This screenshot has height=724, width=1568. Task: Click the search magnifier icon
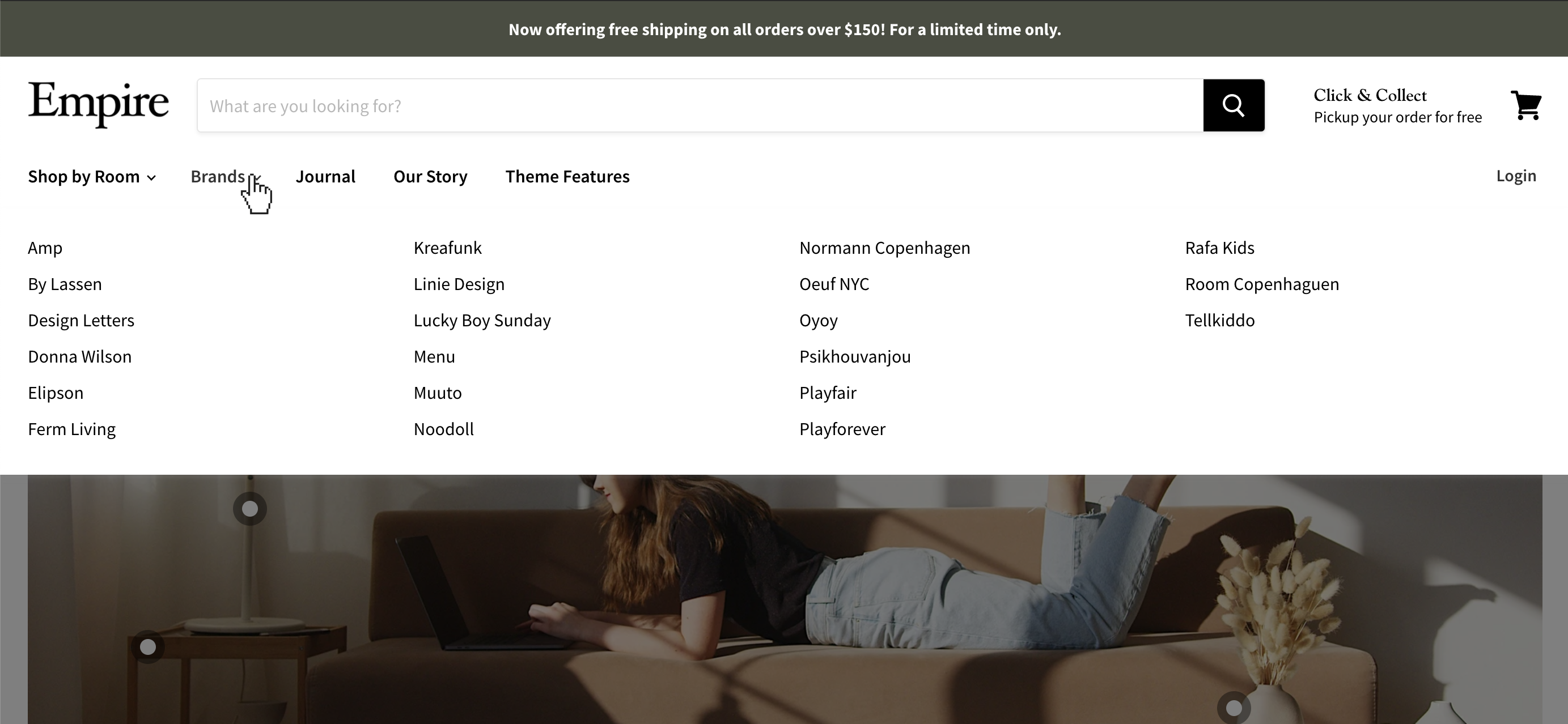(x=1233, y=105)
